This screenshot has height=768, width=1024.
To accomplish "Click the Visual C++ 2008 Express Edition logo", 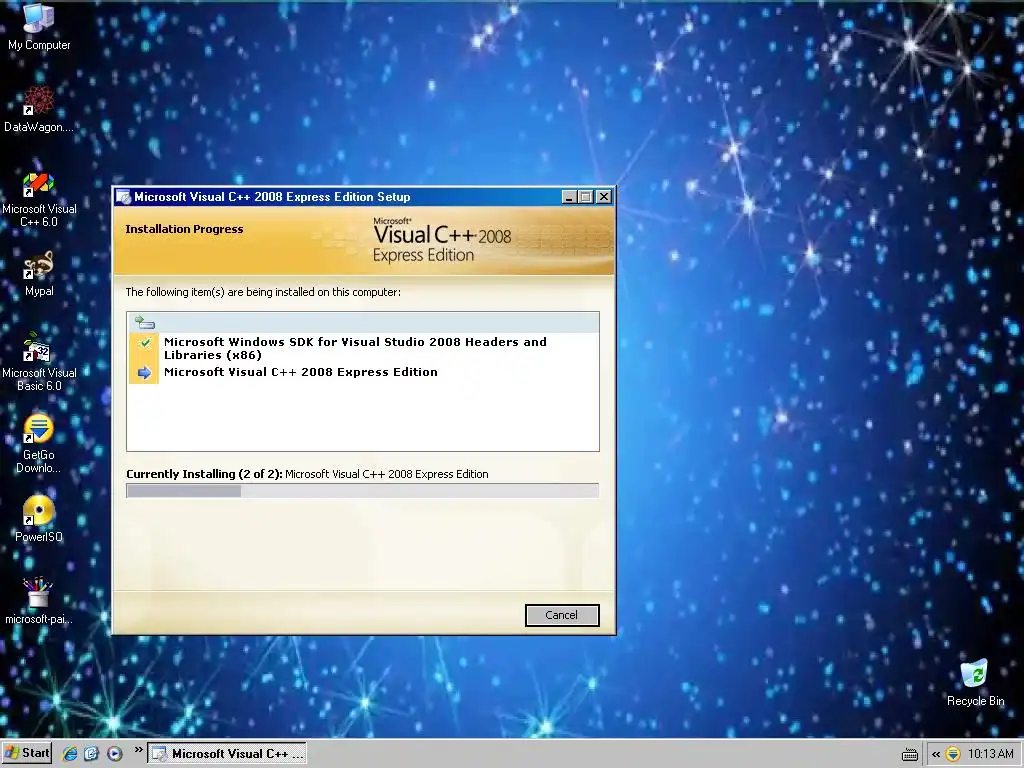I will (442, 240).
